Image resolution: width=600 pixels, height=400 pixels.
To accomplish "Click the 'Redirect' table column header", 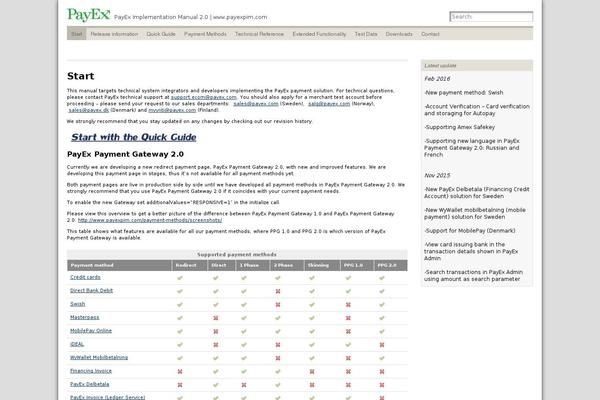I will click(186, 265).
